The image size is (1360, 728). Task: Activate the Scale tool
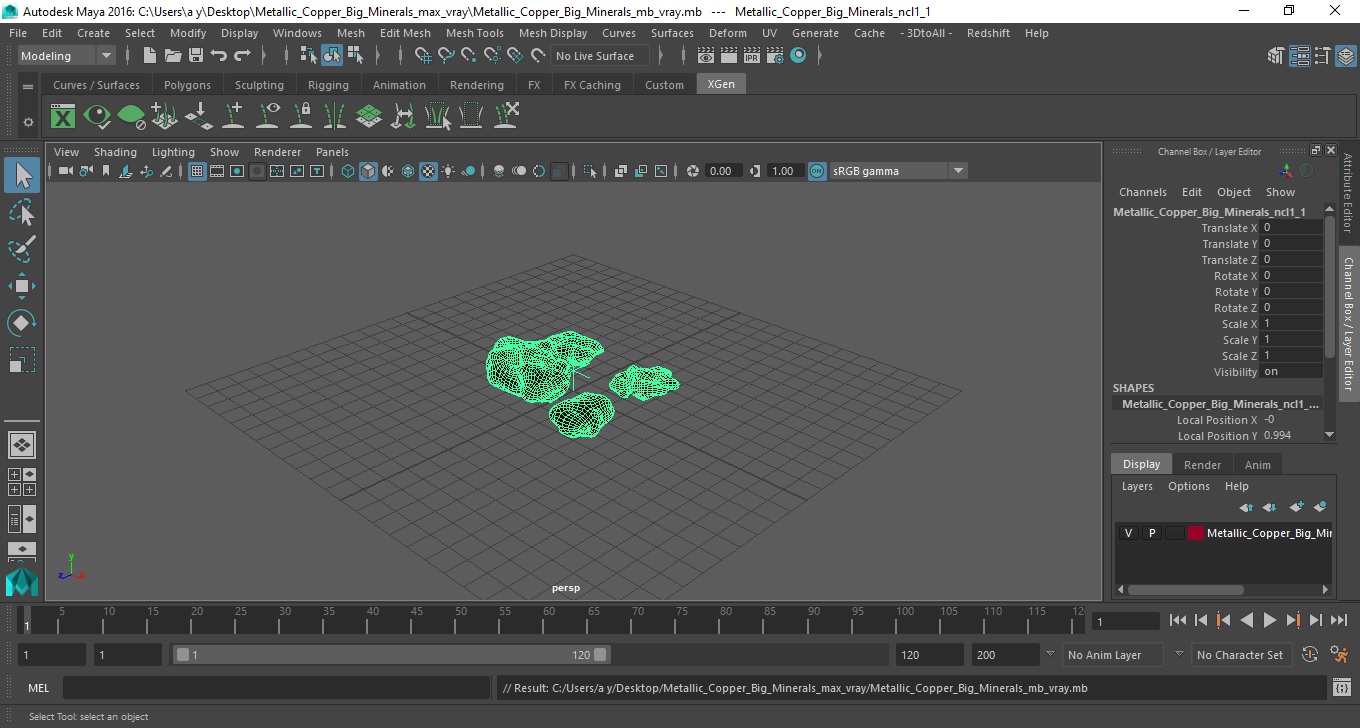(22, 359)
